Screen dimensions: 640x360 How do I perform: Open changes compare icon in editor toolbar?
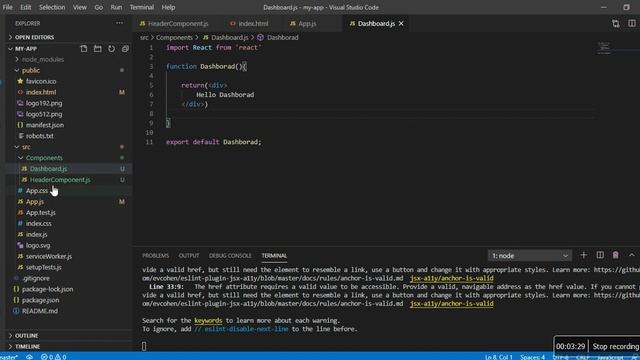click(616, 24)
